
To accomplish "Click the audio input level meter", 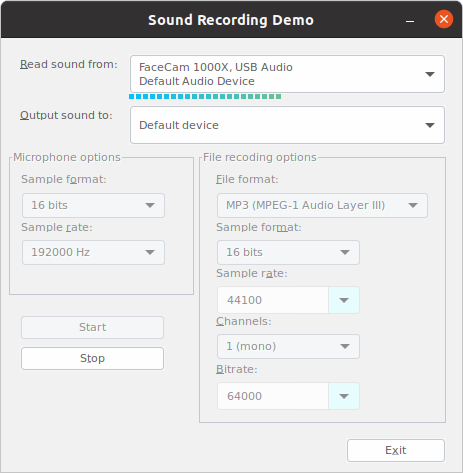I will coord(205,97).
